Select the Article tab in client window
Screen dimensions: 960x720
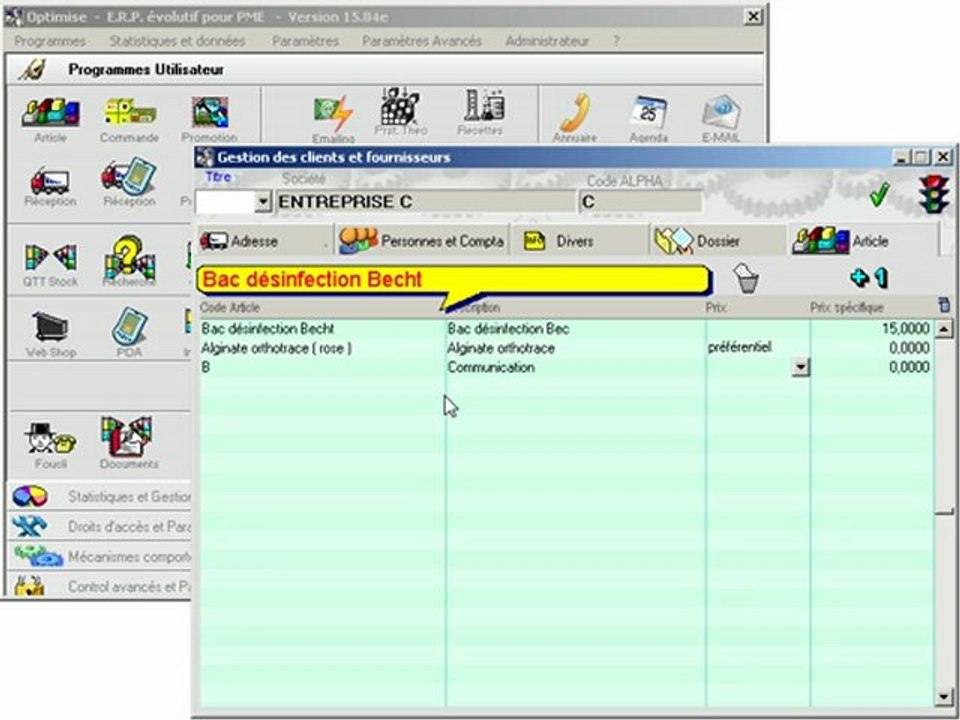863,240
